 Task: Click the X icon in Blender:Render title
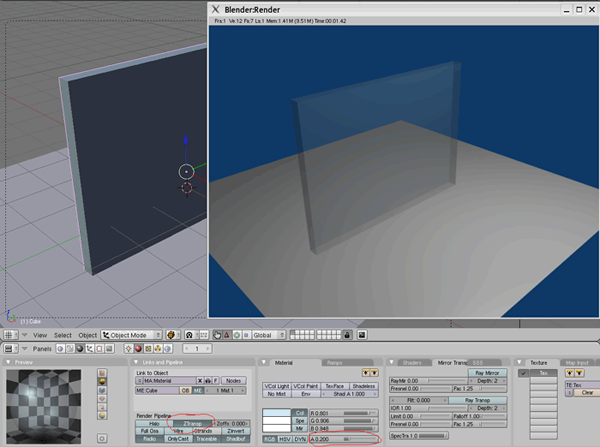[x=217, y=7]
